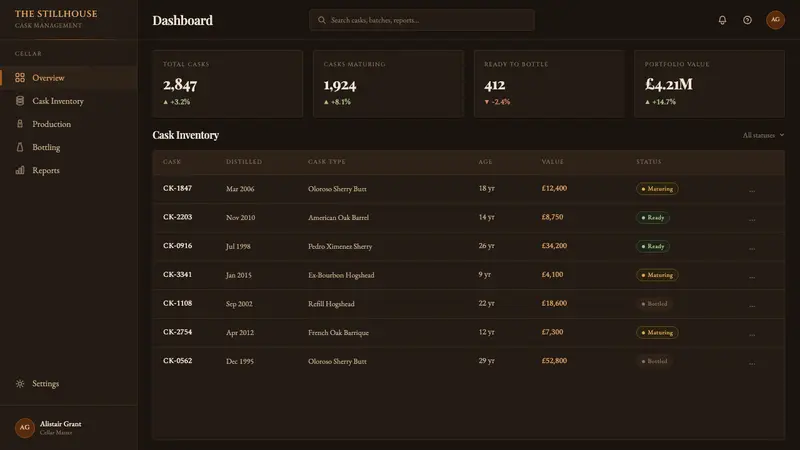This screenshot has width=800, height=450.
Task: Select cask ID CK-2203
Action: (178, 217)
